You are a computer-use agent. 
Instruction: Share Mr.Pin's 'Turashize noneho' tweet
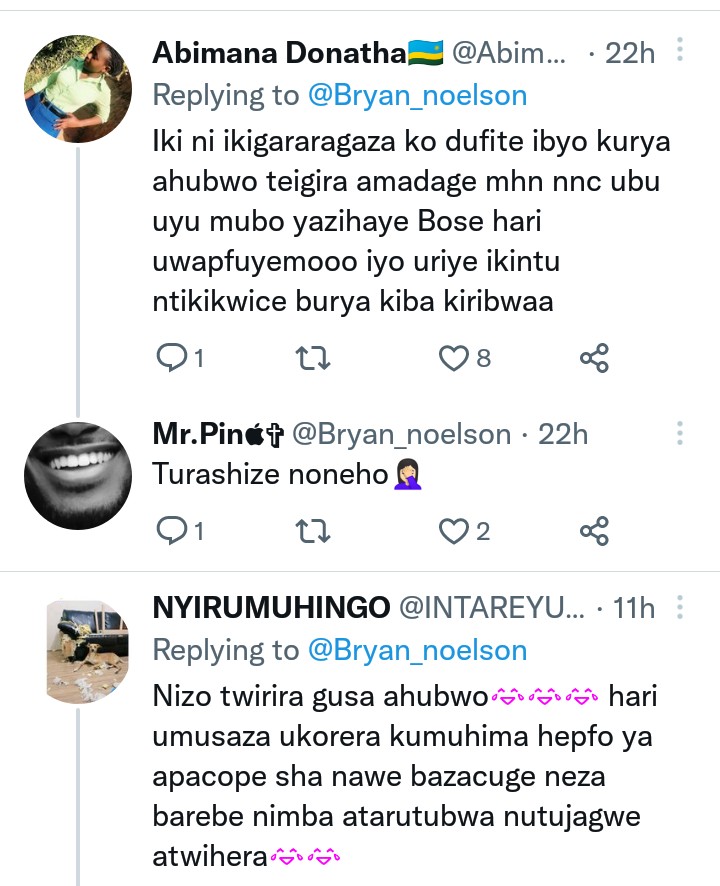tap(595, 531)
